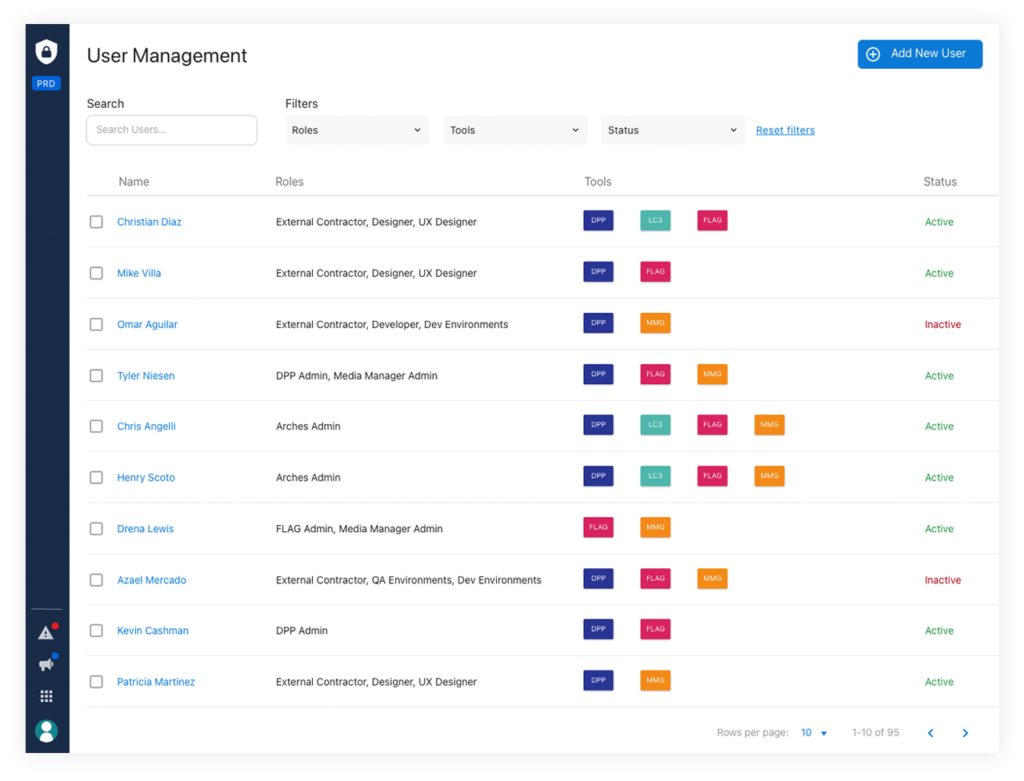This screenshot has height=781, width=1024.
Task: Click the Reset filters link
Action: (x=785, y=130)
